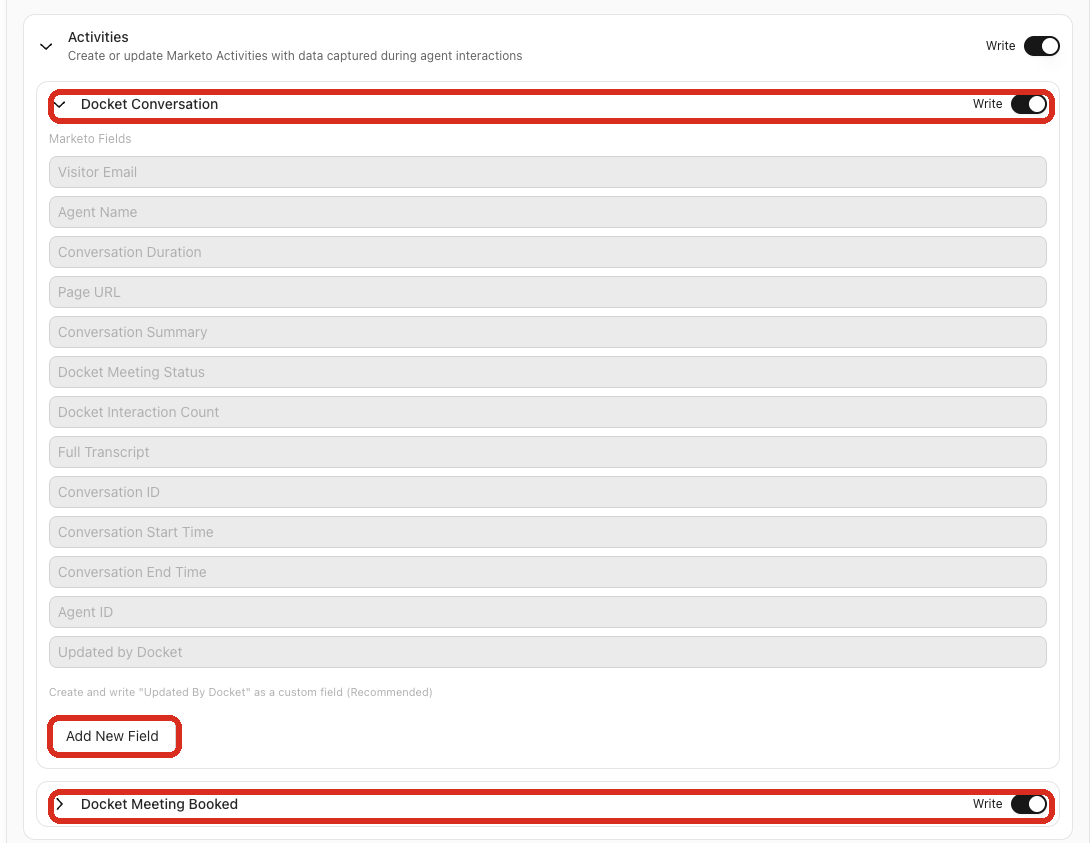Click the Marketo Fields label
This screenshot has height=843, width=1090.
[x=90, y=139]
